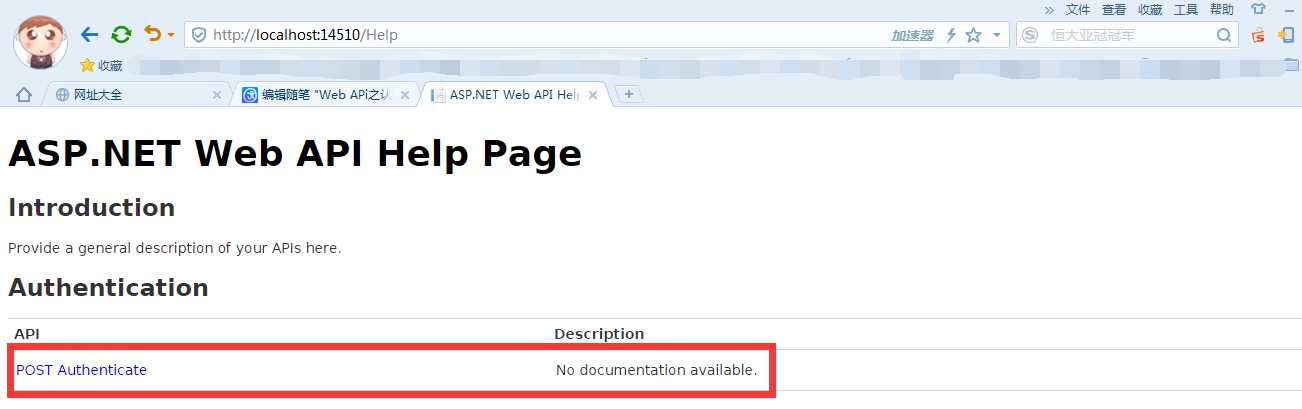Click the lightning speed mode icon
Viewport: 1302px width, 409px height.
tap(951, 35)
